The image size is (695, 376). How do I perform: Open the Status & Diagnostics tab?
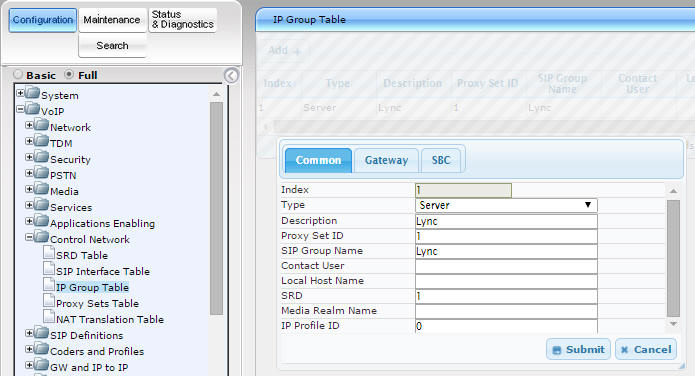coord(183,20)
